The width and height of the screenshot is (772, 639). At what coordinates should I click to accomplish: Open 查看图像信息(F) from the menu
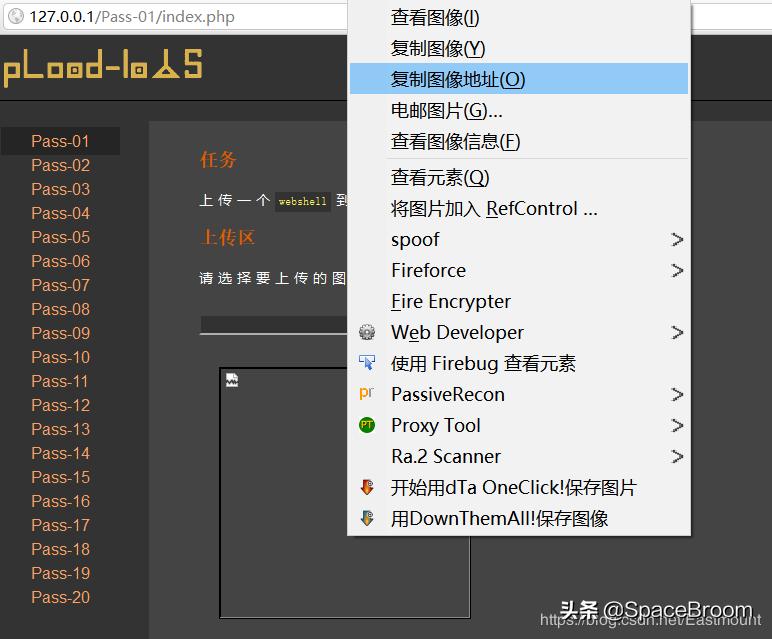point(519,141)
